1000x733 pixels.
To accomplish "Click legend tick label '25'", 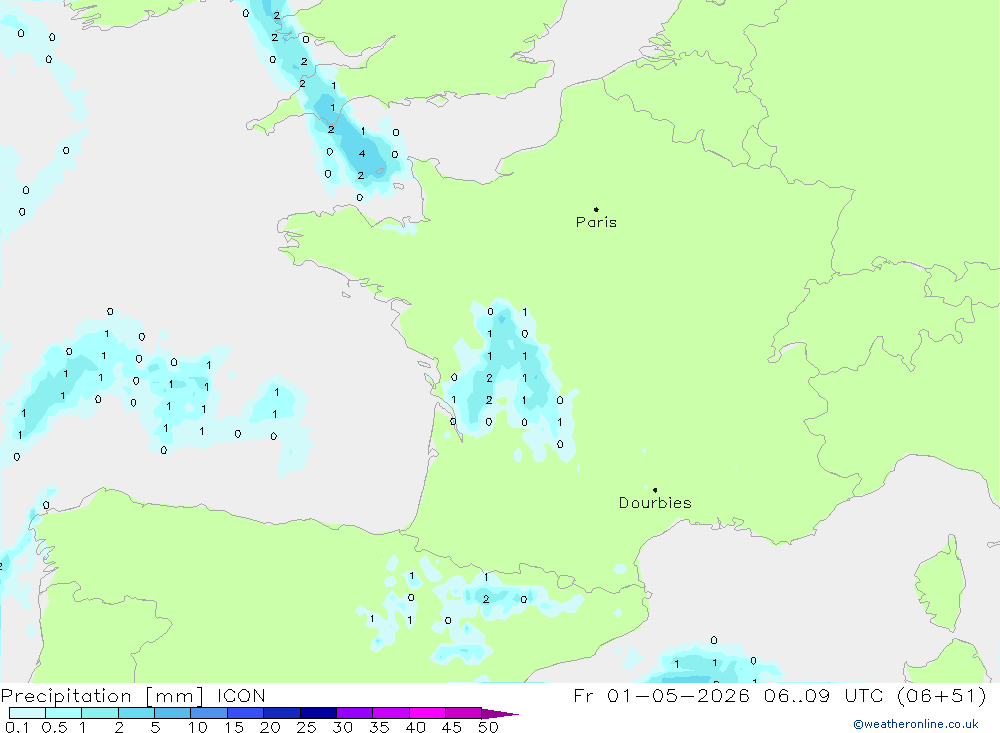I will pyautogui.click(x=306, y=727).
